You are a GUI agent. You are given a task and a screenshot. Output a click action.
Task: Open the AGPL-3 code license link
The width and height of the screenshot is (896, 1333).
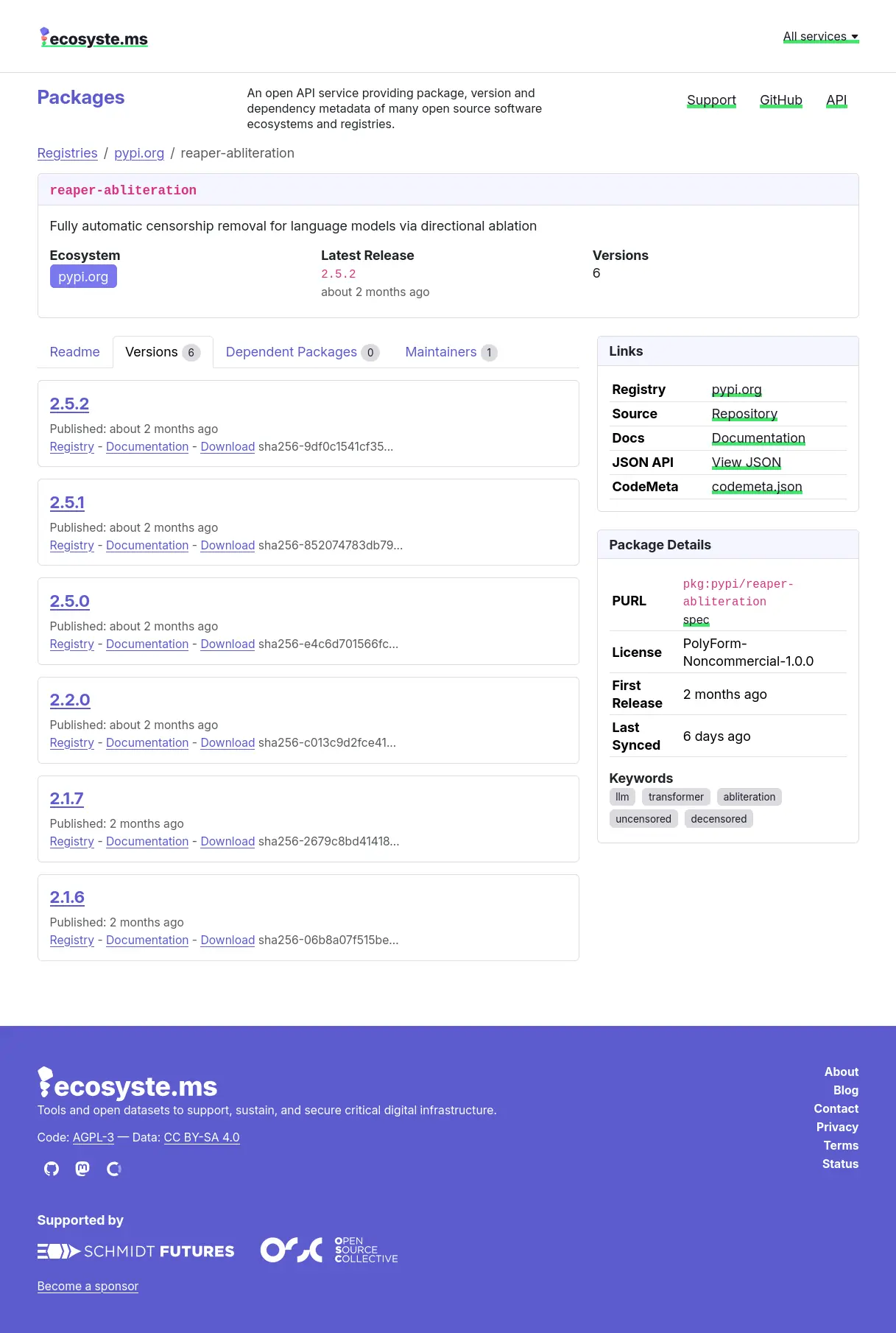[x=94, y=1137]
